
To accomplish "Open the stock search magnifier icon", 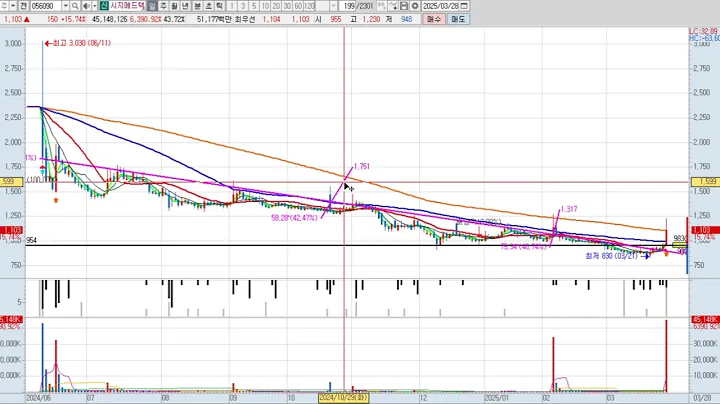I will click(x=75, y=6).
